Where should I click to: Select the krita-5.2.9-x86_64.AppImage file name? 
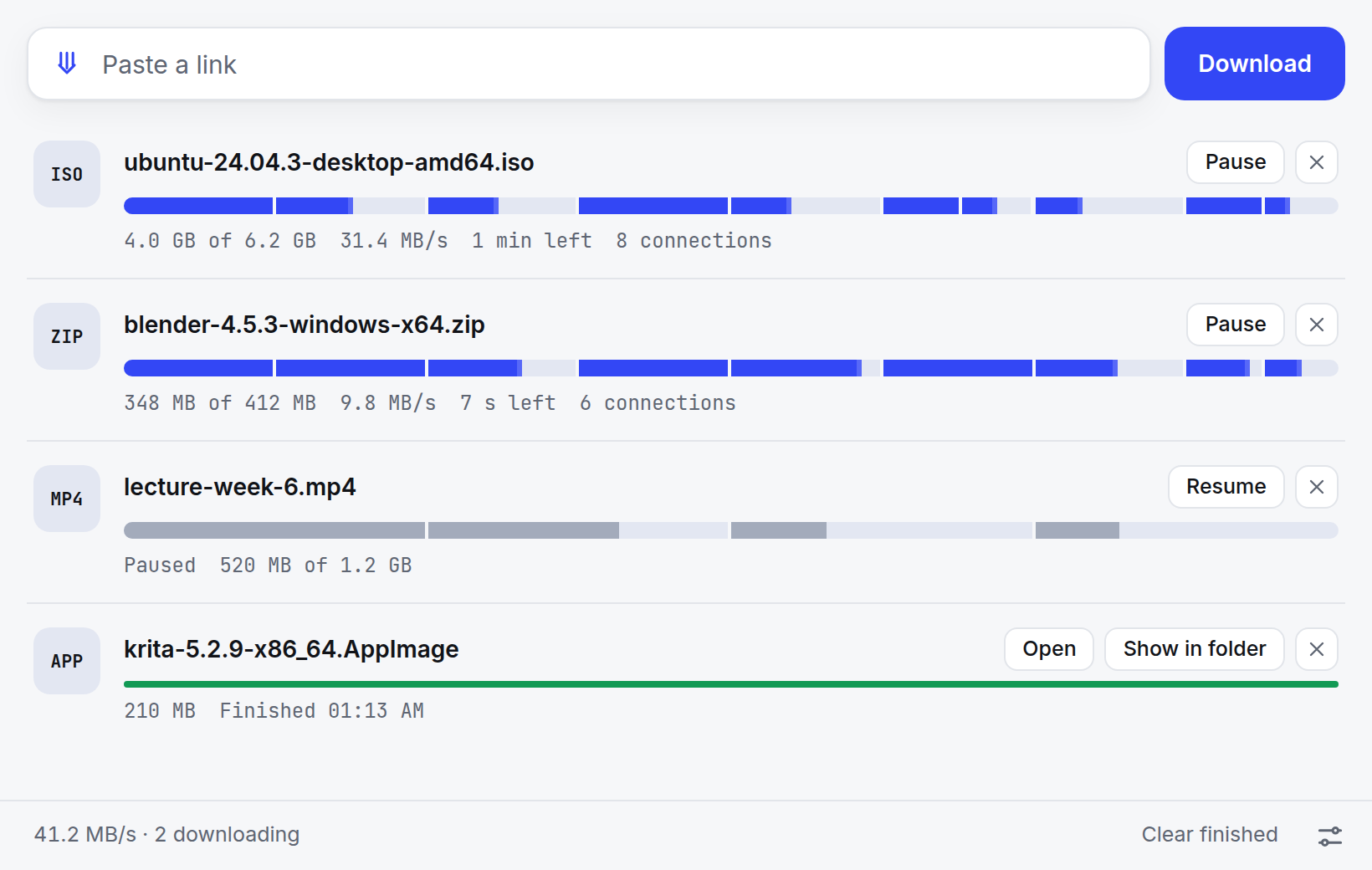pyautogui.click(x=291, y=649)
